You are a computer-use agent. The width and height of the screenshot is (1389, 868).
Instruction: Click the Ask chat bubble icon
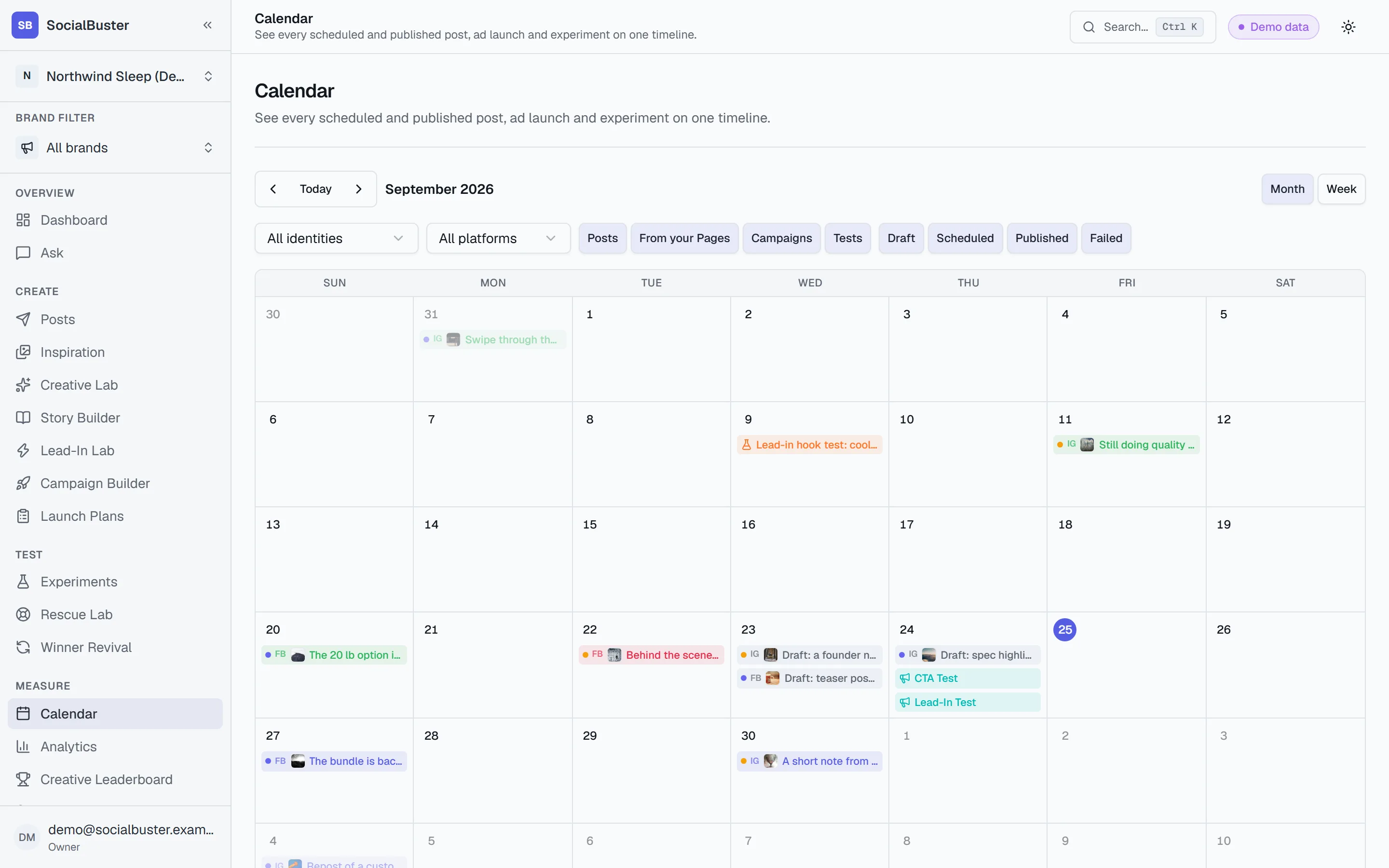point(23,253)
